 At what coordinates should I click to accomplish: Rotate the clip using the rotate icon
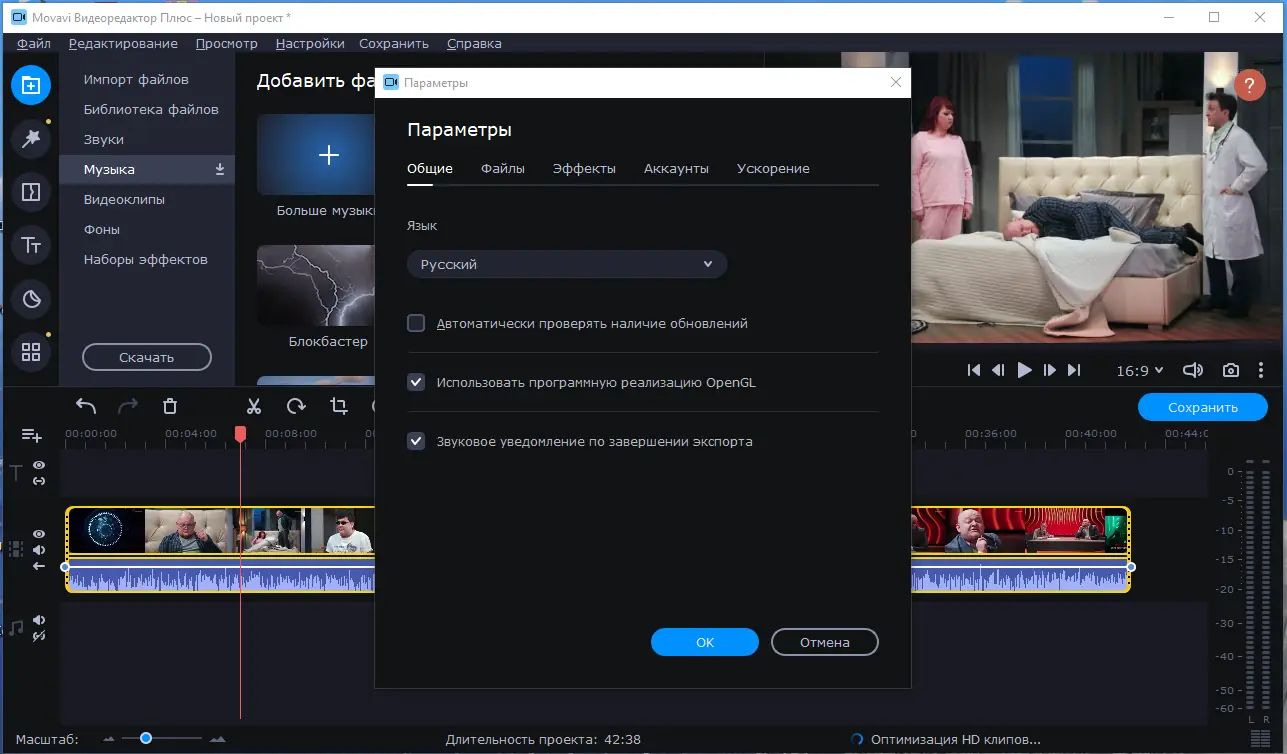(x=296, y=406)
